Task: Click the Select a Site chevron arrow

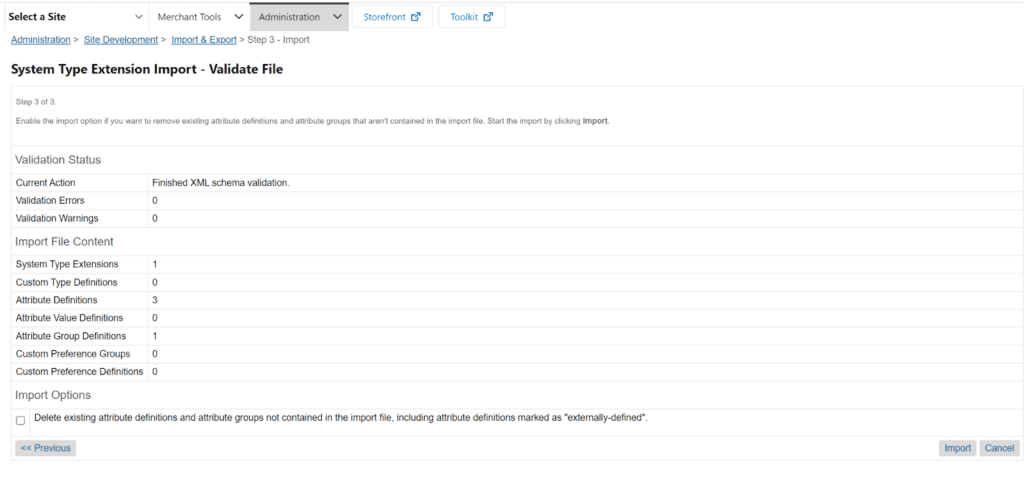Action: 138,17
